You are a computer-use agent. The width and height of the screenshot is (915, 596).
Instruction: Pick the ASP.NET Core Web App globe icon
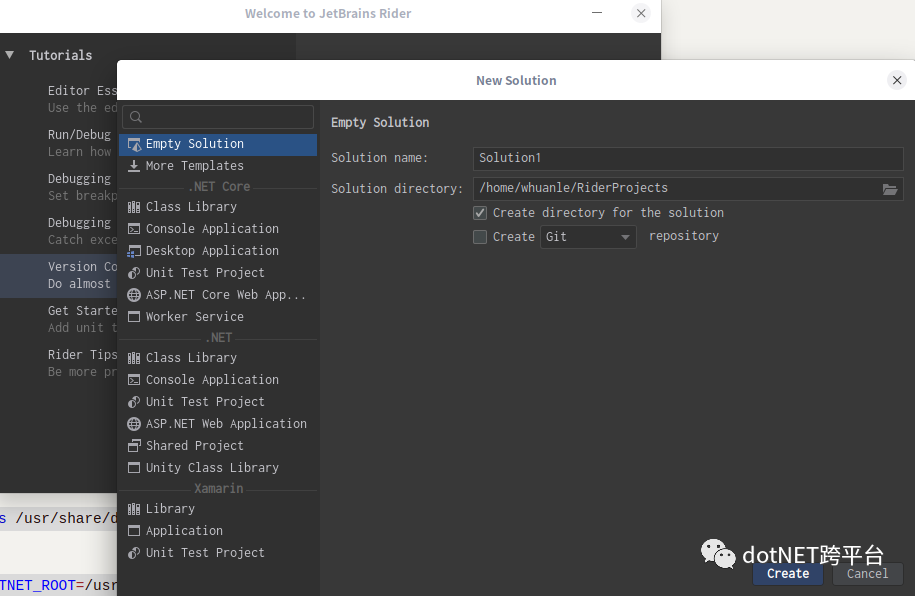point(134,295)
